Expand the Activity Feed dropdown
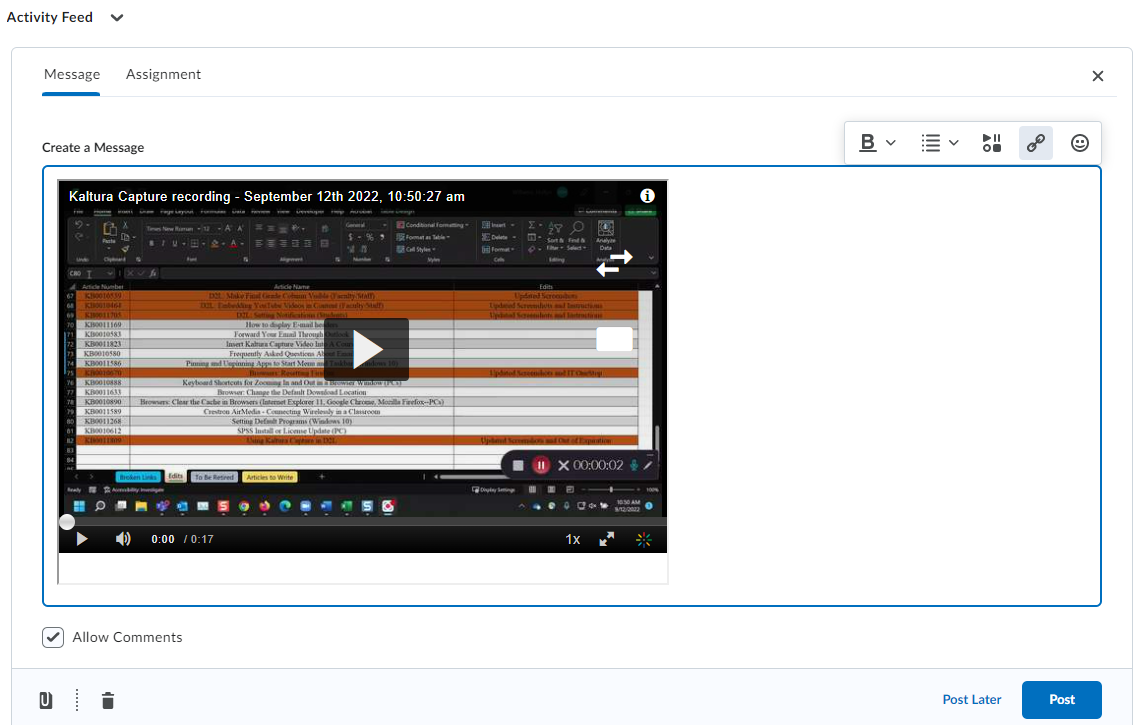The image size is (1145, 725). 116,17
